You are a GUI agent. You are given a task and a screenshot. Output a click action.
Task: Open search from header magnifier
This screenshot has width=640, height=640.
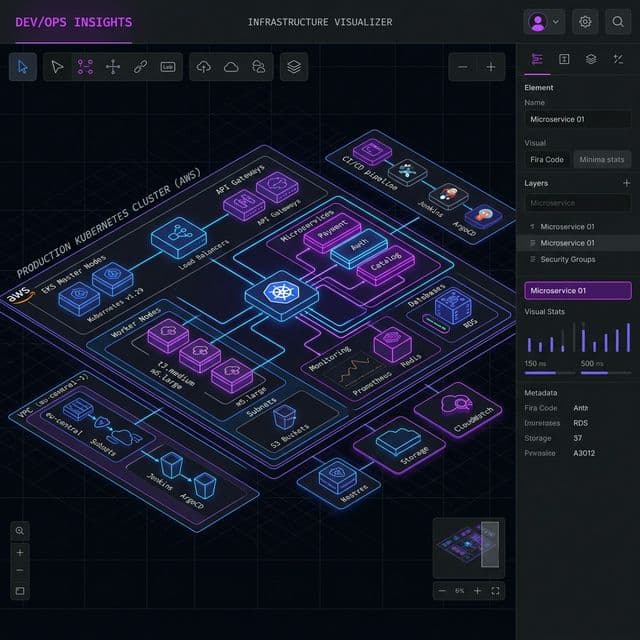coord(618,22)
